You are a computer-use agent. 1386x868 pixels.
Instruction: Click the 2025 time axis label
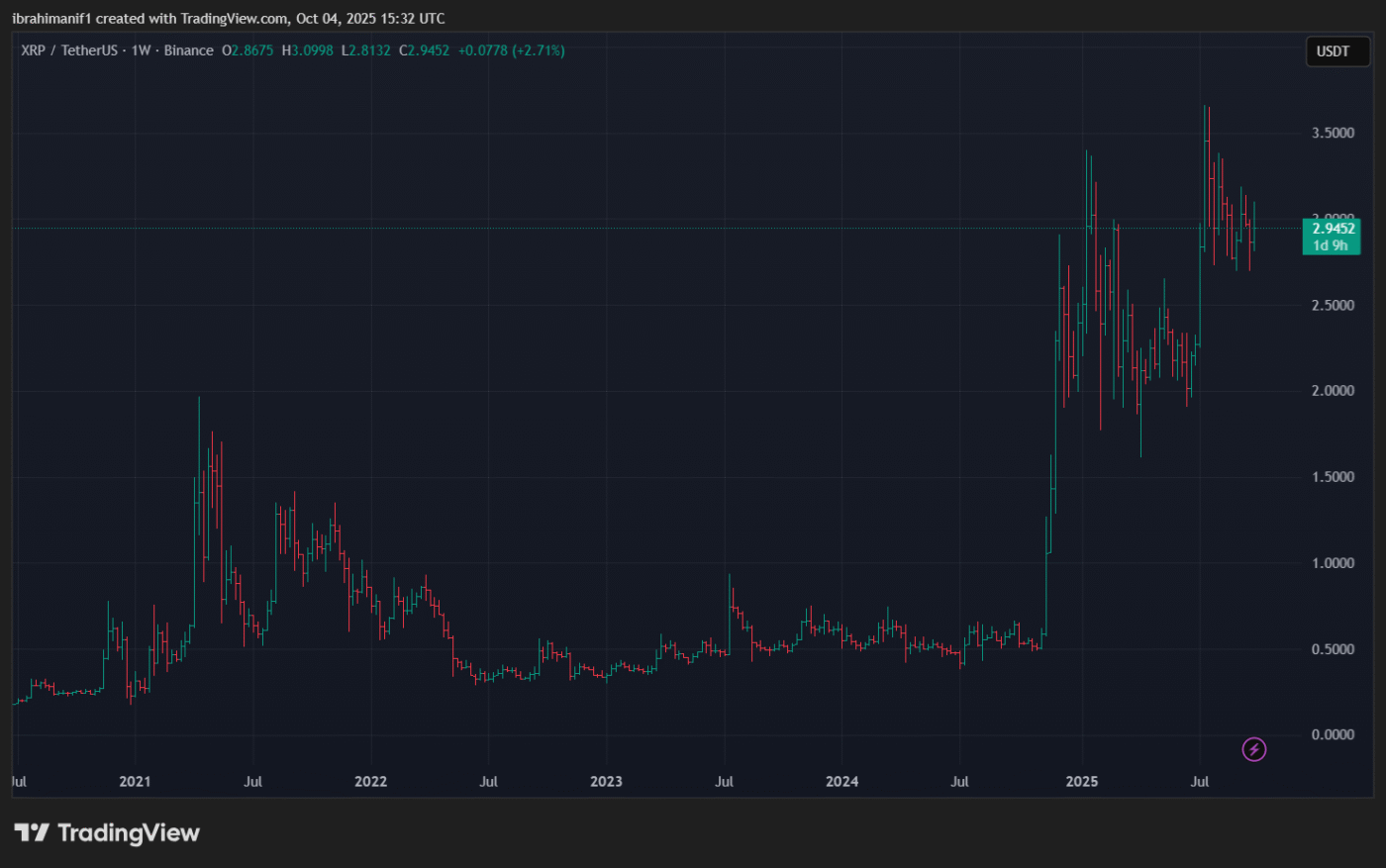click(x=1081, y=781)
